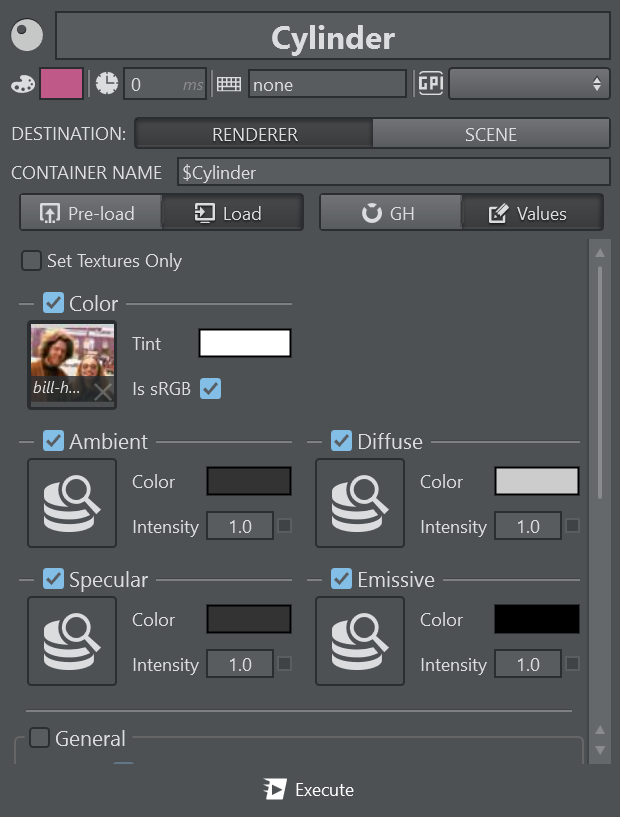Click the Emissive texture browse icon

360,641
